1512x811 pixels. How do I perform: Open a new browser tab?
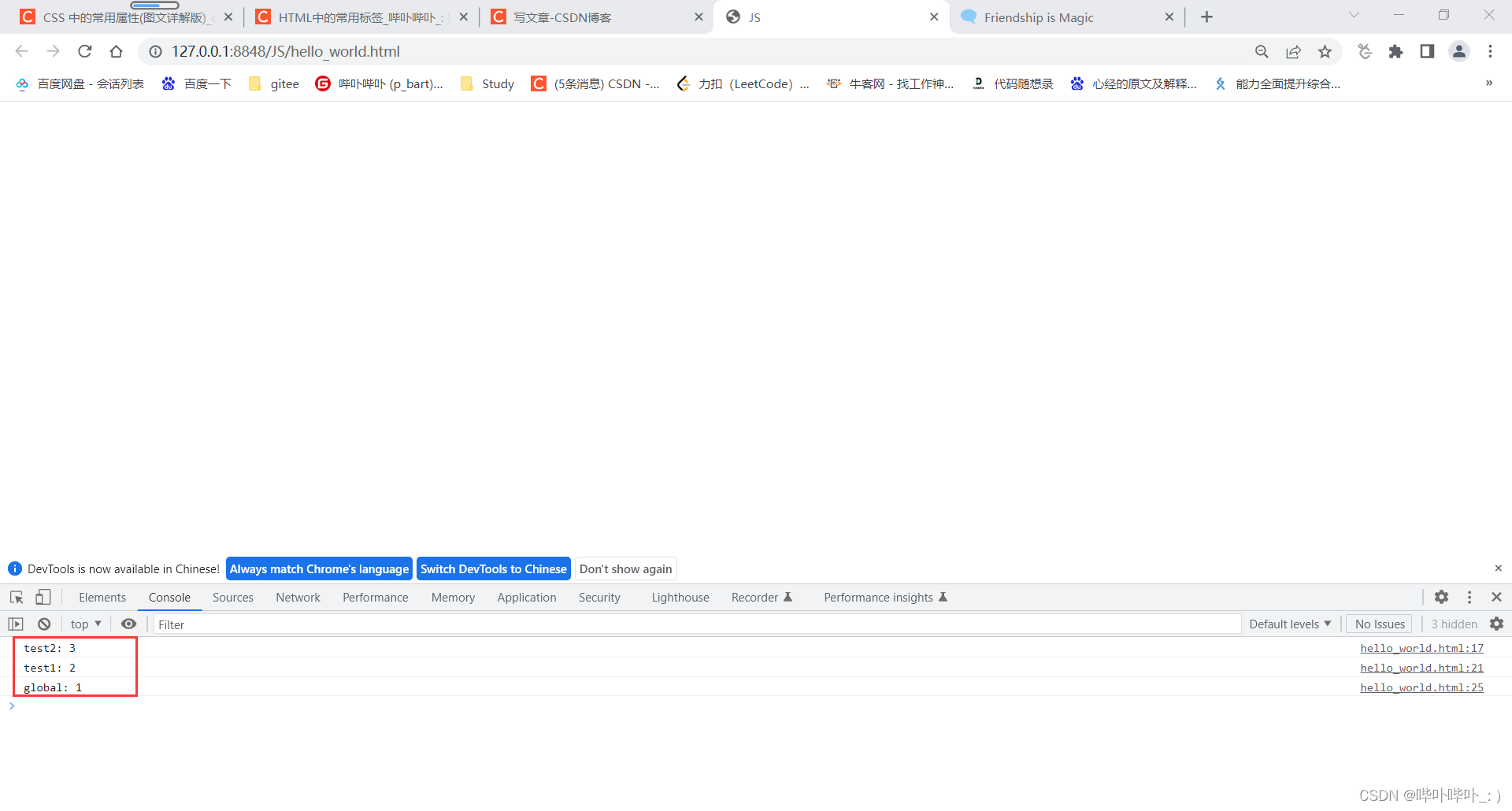pyautogui.click(x=1206, y=17)
